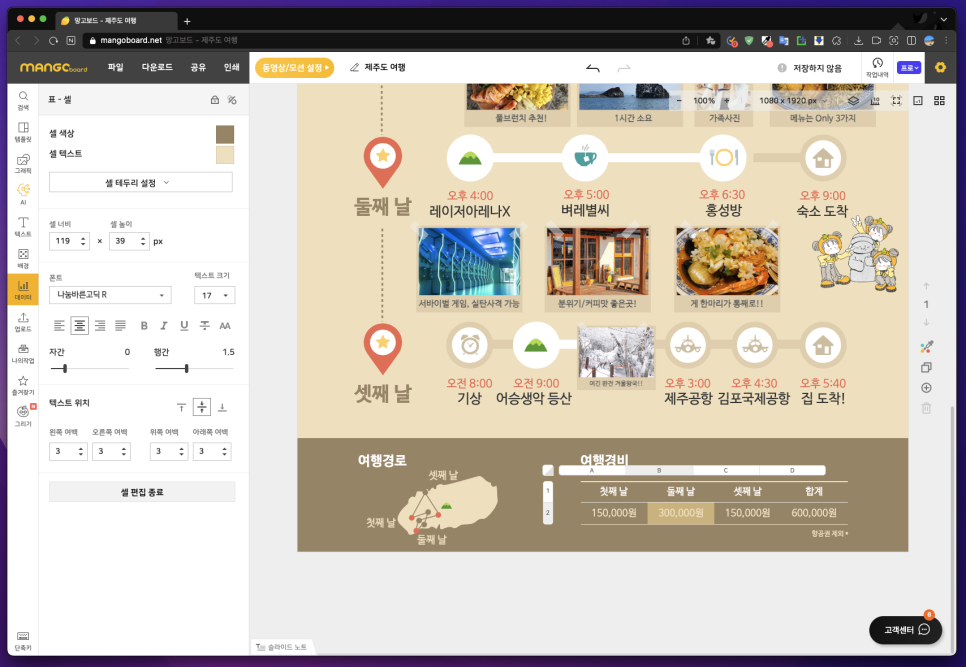Screen dimensions: 966x667
Task: Set text position to vertical middle
Action: 202,407
